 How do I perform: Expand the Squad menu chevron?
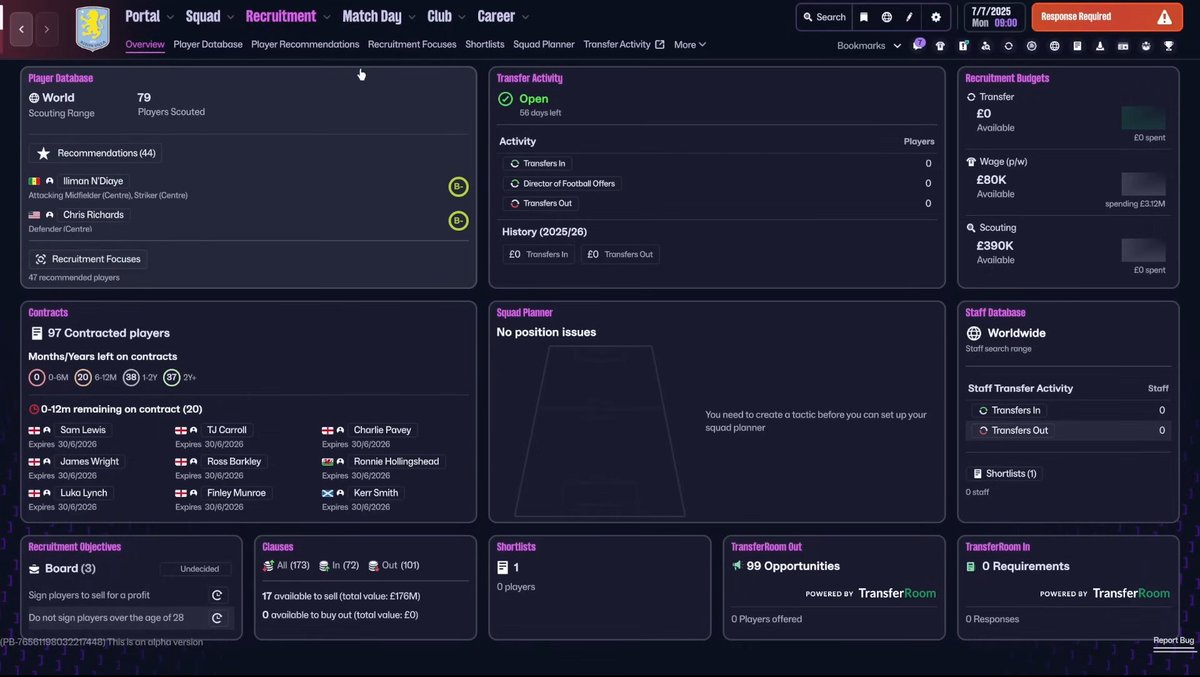[231, 17]
